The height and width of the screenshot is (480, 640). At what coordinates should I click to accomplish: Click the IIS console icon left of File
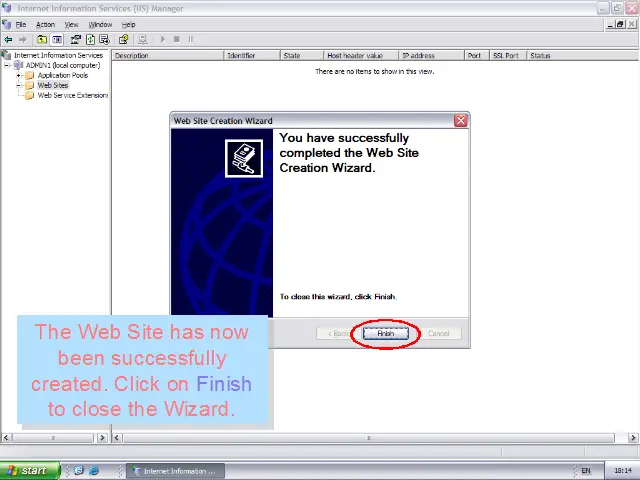pyautogui.click(x=7, y=24)
